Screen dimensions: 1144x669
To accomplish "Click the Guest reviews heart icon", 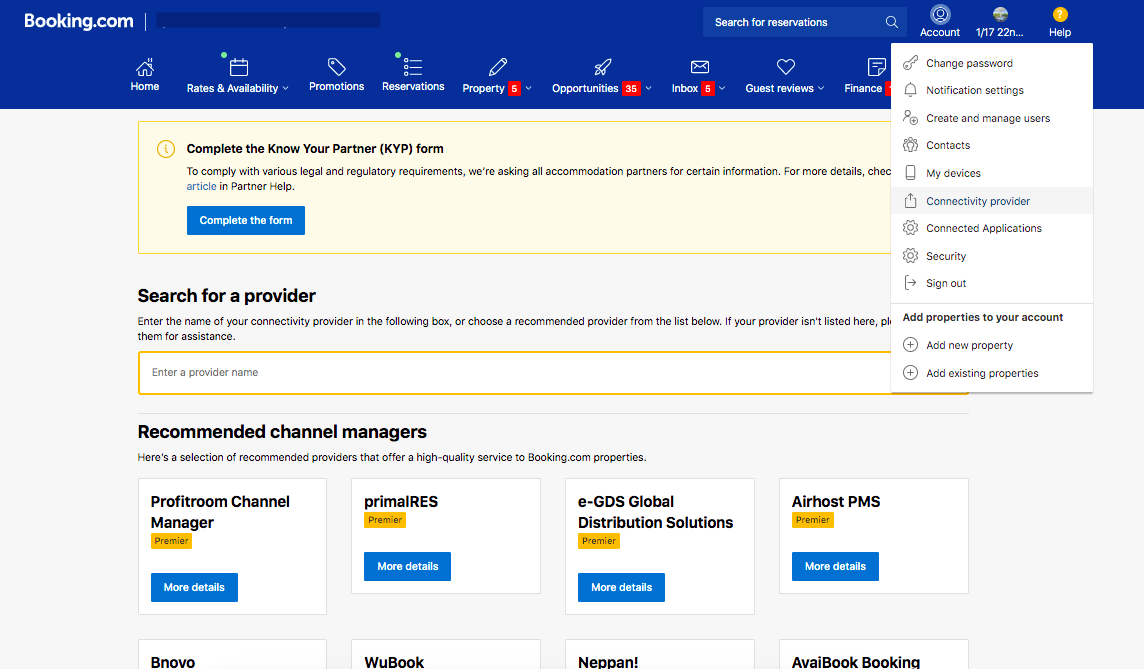I will tap(786, 67).
